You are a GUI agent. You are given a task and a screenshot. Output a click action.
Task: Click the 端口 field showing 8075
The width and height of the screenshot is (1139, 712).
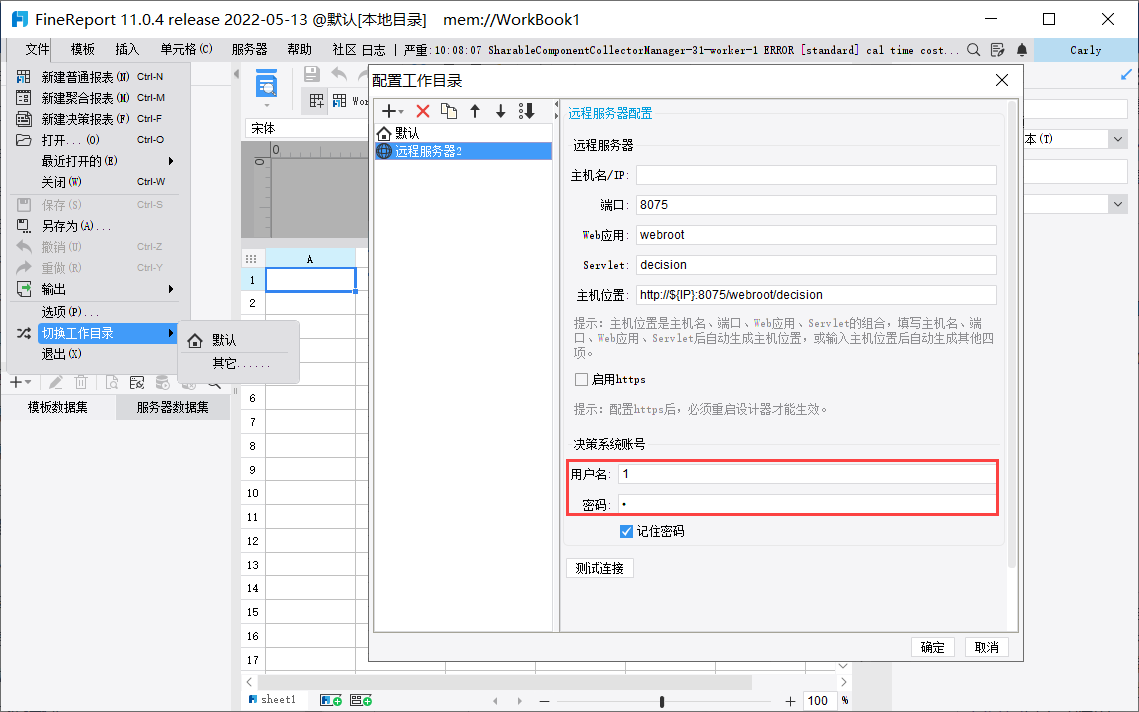coord(816,205)
